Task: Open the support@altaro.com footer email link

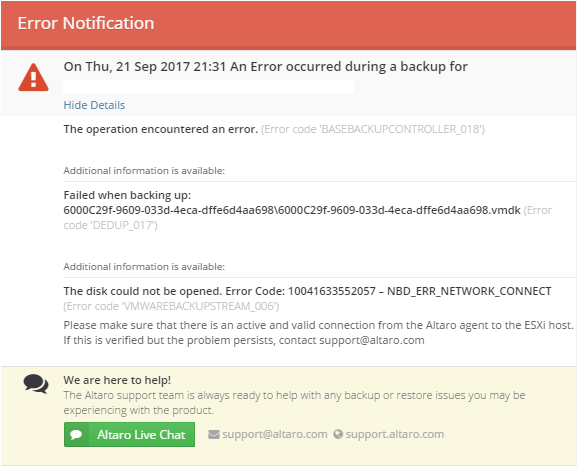Action: point(275,434)
